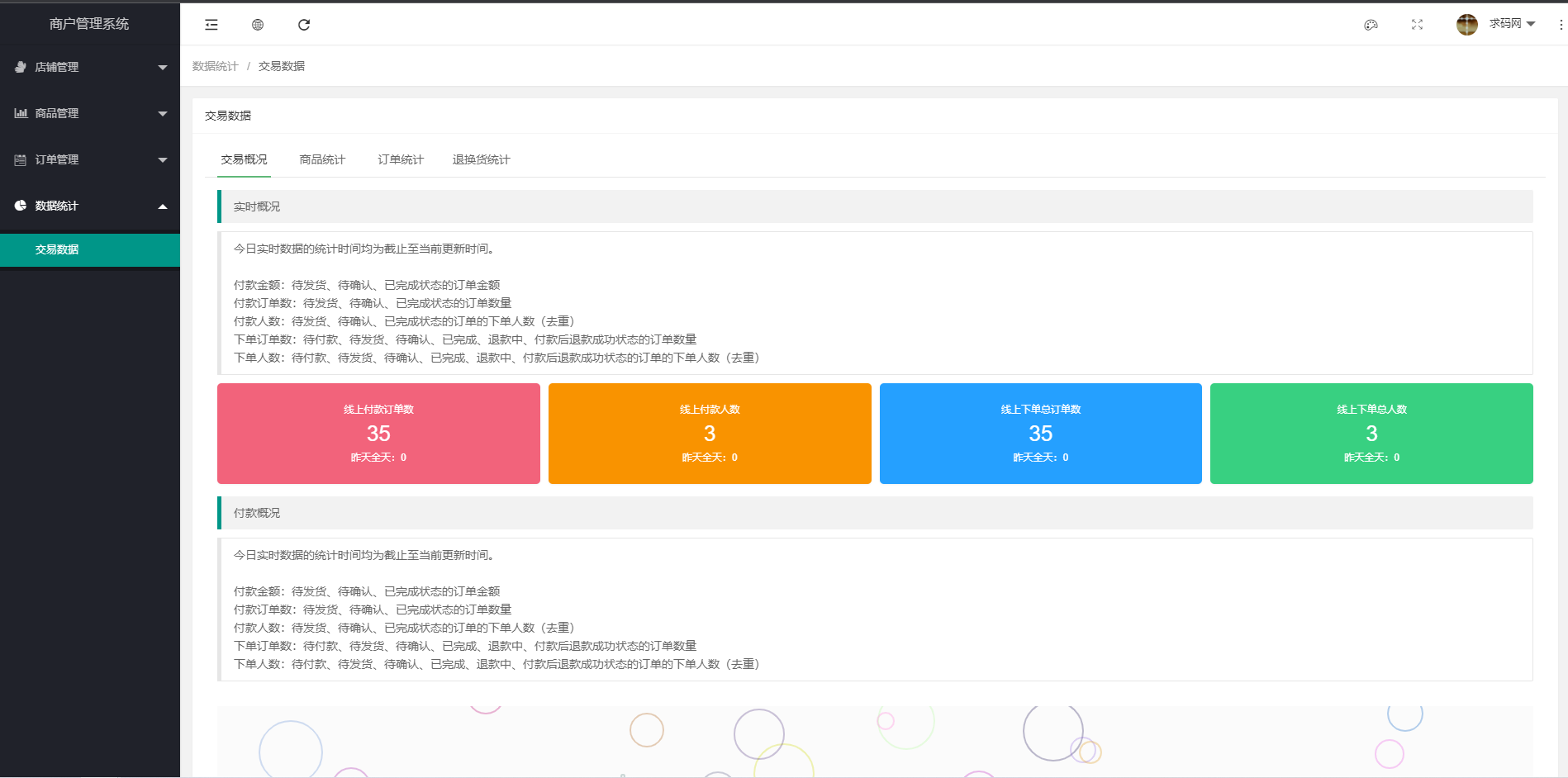
Task: Select 交易数据 in the sidebar
Action: pyautogui.click(x=90, y=249)
